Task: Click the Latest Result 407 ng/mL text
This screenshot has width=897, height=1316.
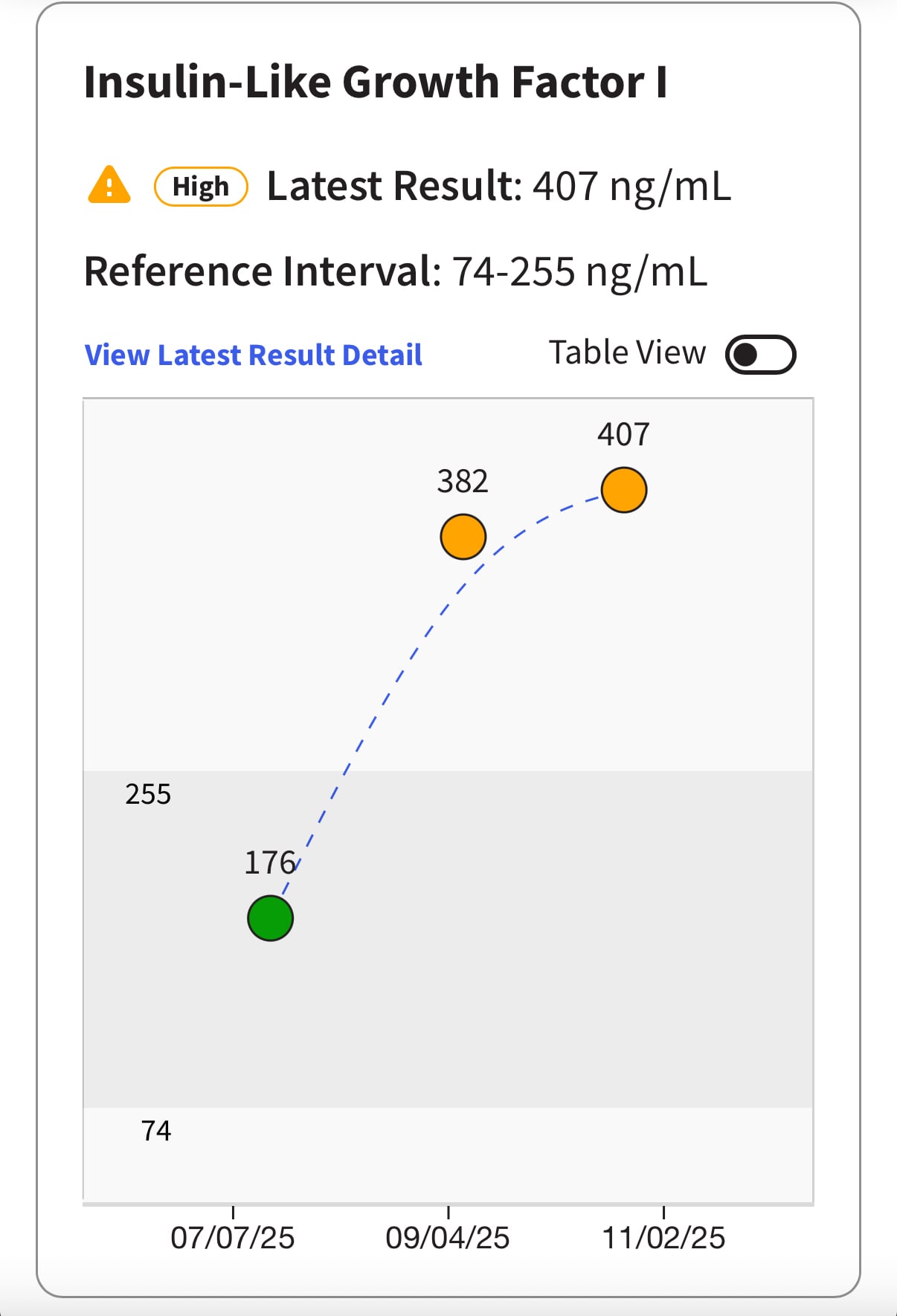Action: coord(499,186)
